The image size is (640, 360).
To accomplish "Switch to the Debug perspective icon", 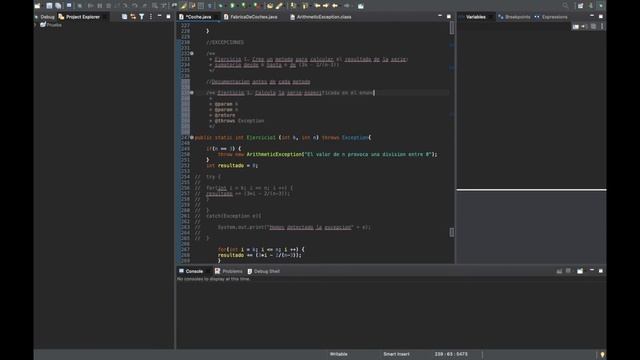I will click(x=601, y=6).
